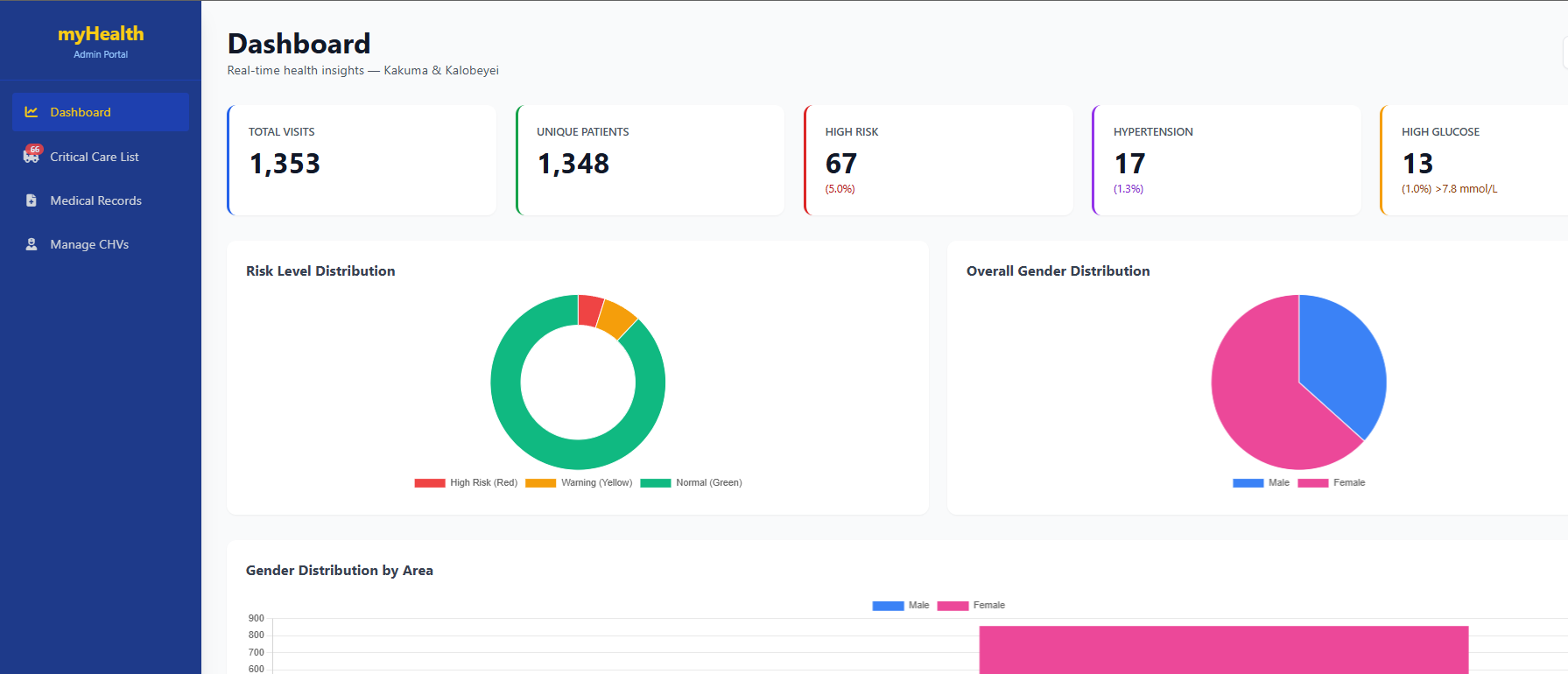Click the "Overall Gender Distribution" chart title
The width and height of the screenshot is (1568, 674).
click(x=1058, y=271)
